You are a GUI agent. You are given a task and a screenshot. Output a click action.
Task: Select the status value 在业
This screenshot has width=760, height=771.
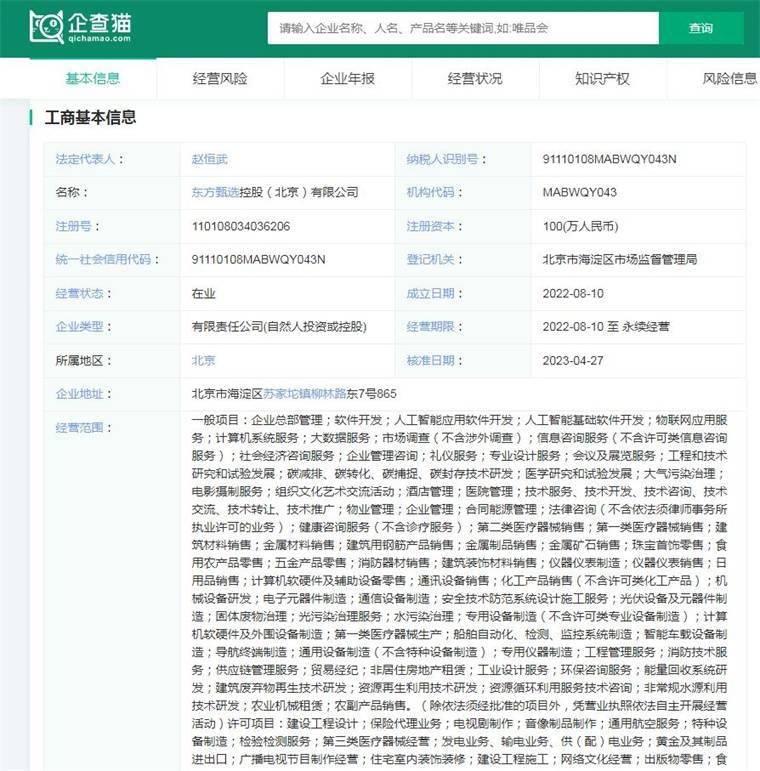point(204,294)
